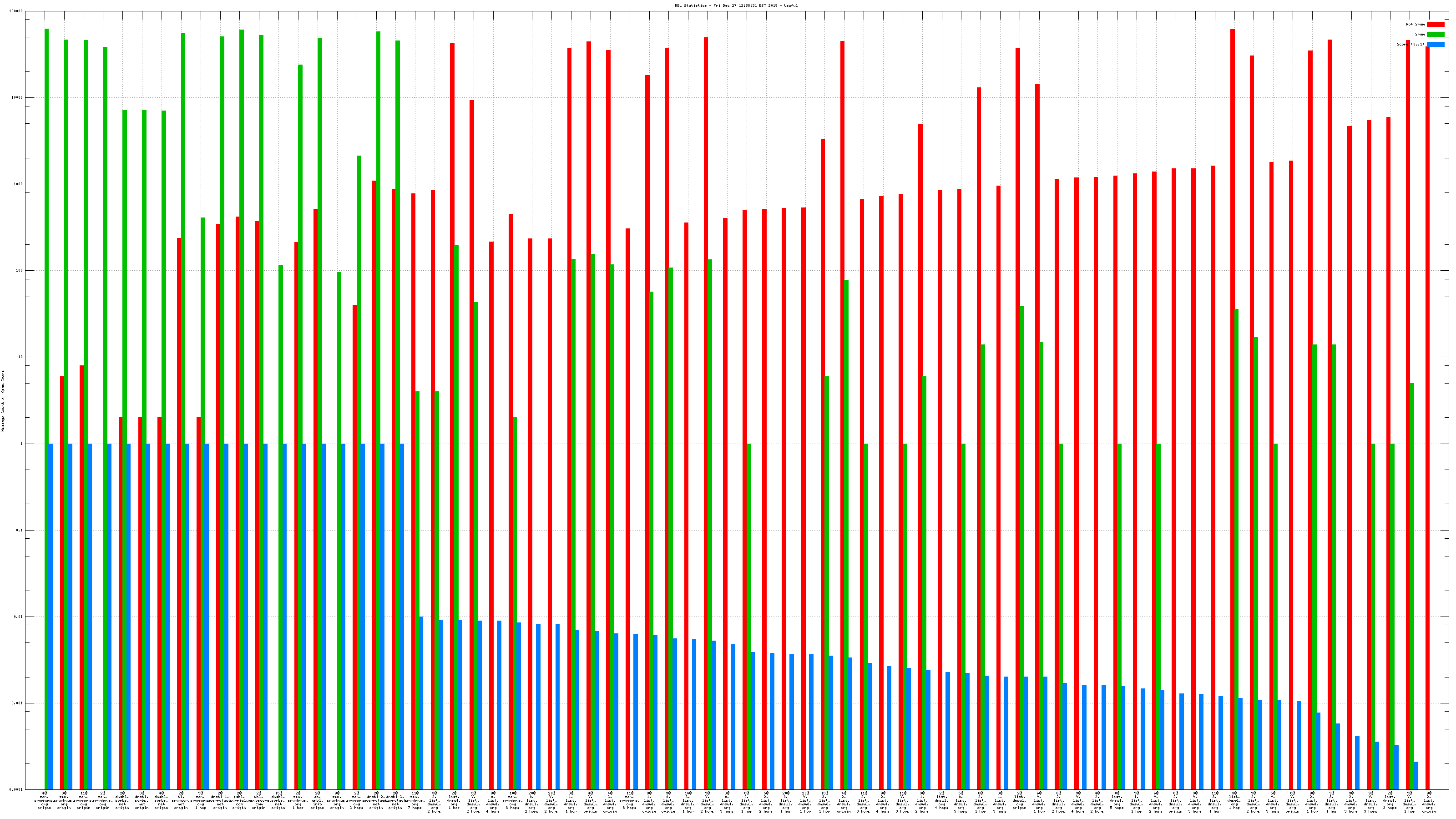Click the db.wpbl.info origin x-axis label
The image size is (1456, 819).
(317, 800)
